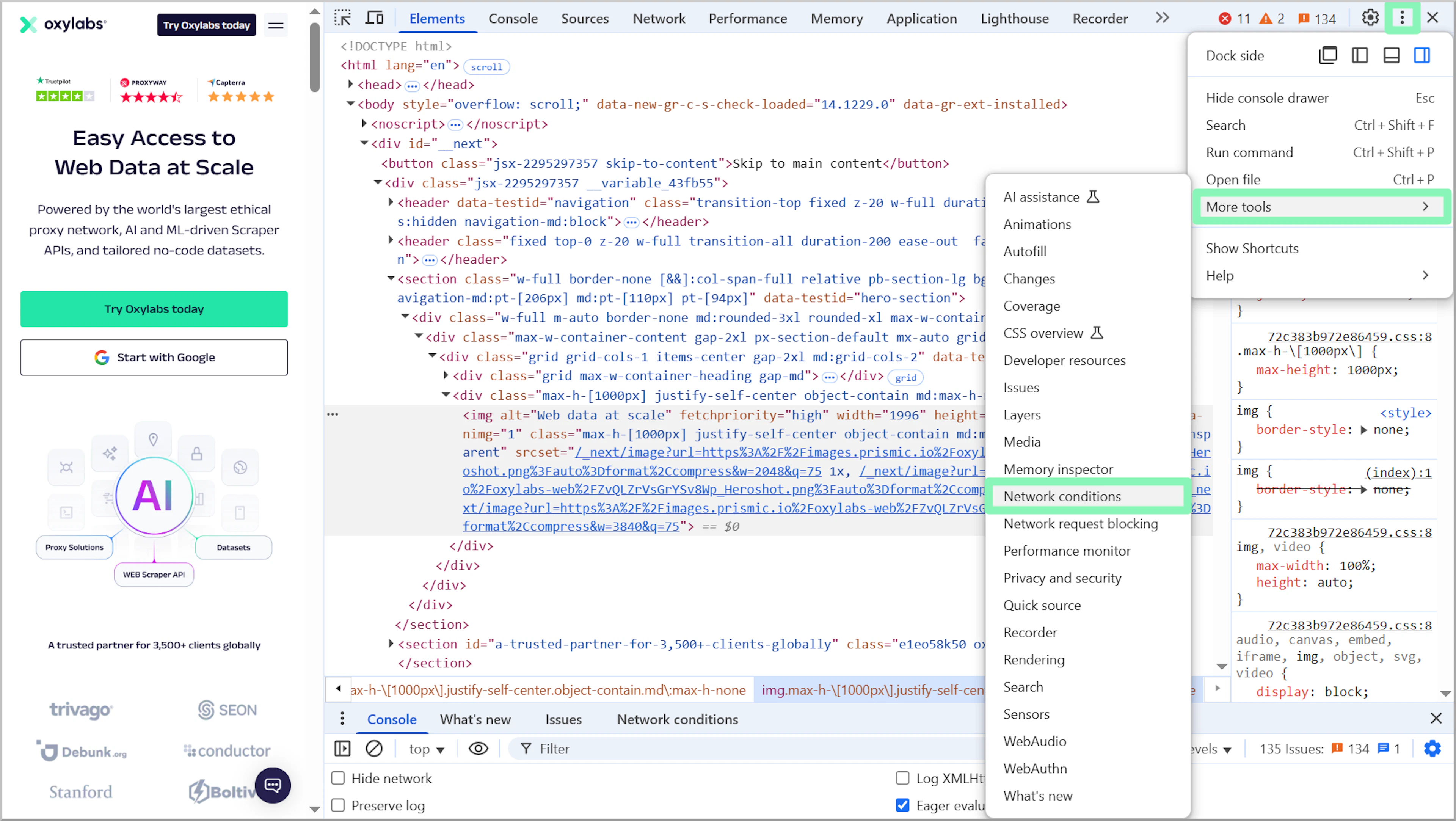This screenshot has height=821, width=1456.
Task: Collapse the body element node
Action: (350, 104)
